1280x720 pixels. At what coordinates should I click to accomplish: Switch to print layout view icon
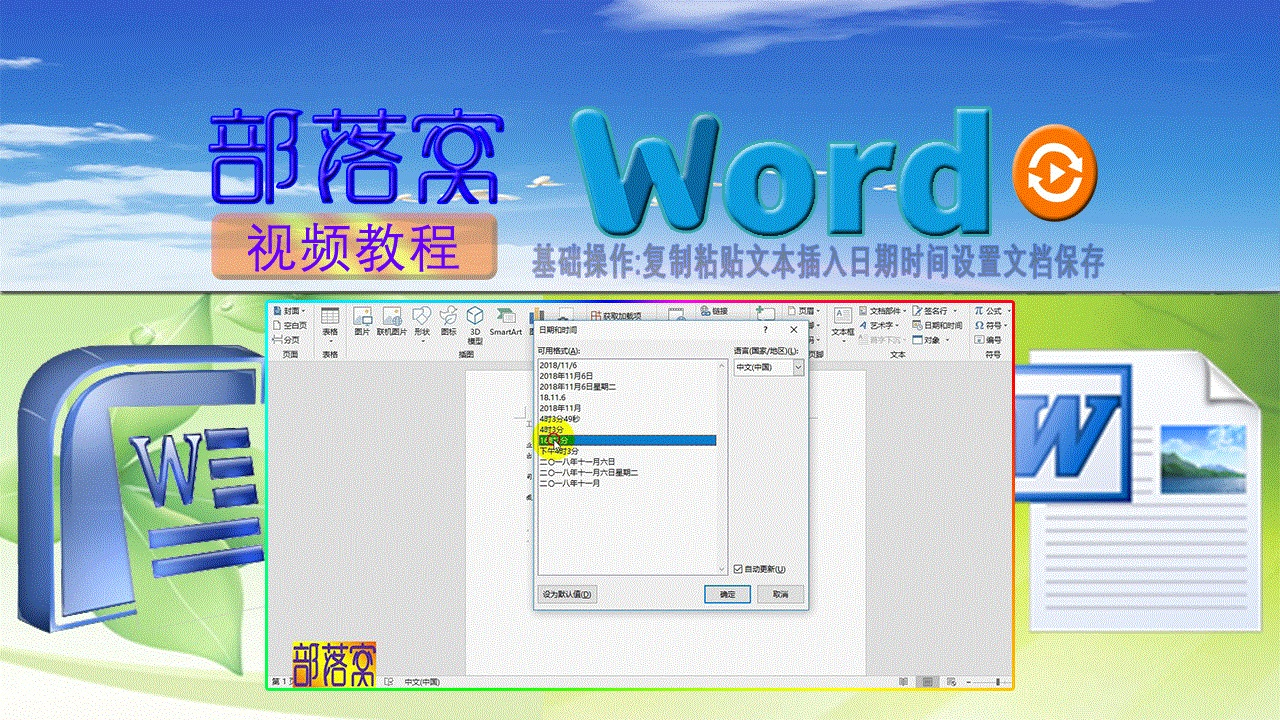929,682
